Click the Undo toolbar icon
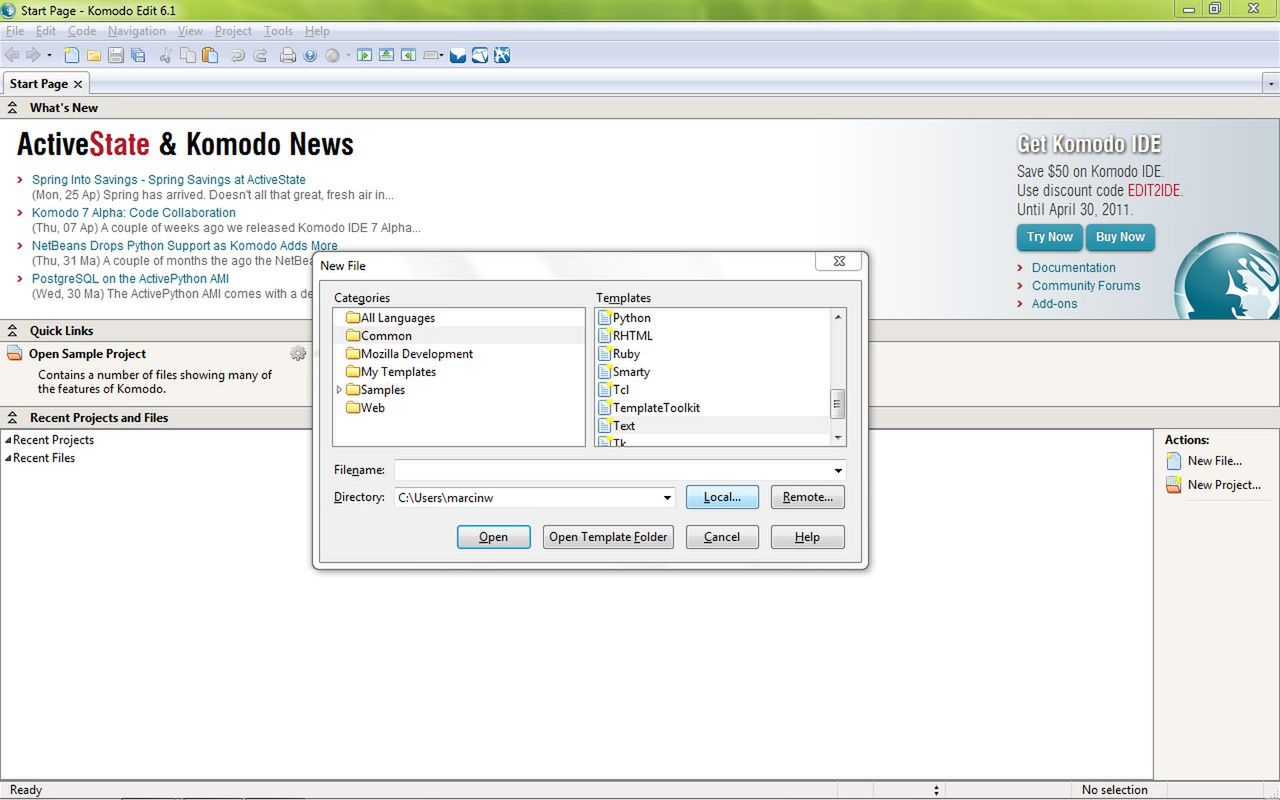The image size is (1280, 800). (238, 56)
